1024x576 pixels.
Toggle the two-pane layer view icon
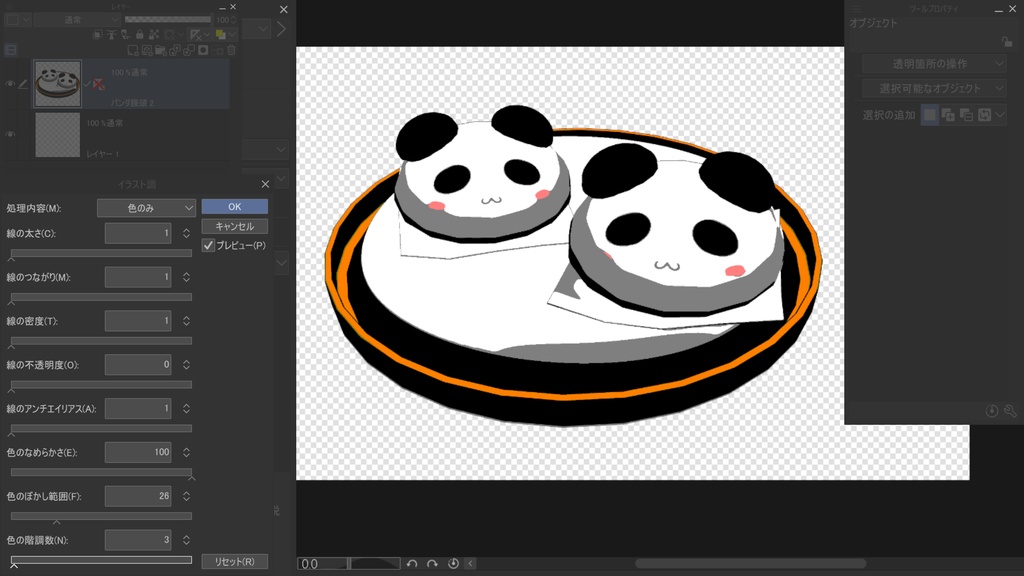click(10, 50)
